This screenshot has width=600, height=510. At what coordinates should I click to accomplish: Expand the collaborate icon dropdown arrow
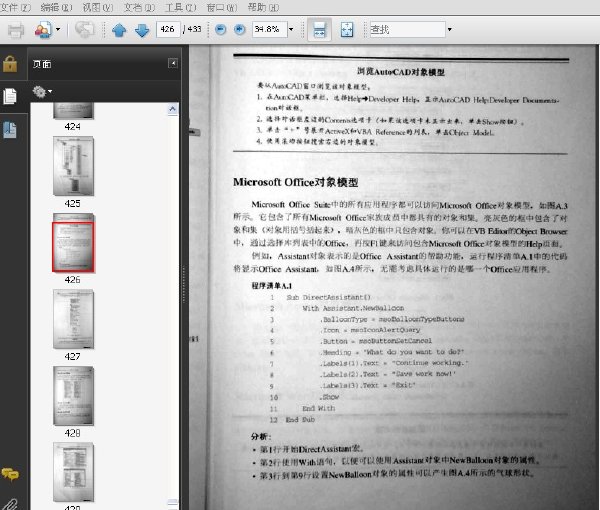point(58,29)
